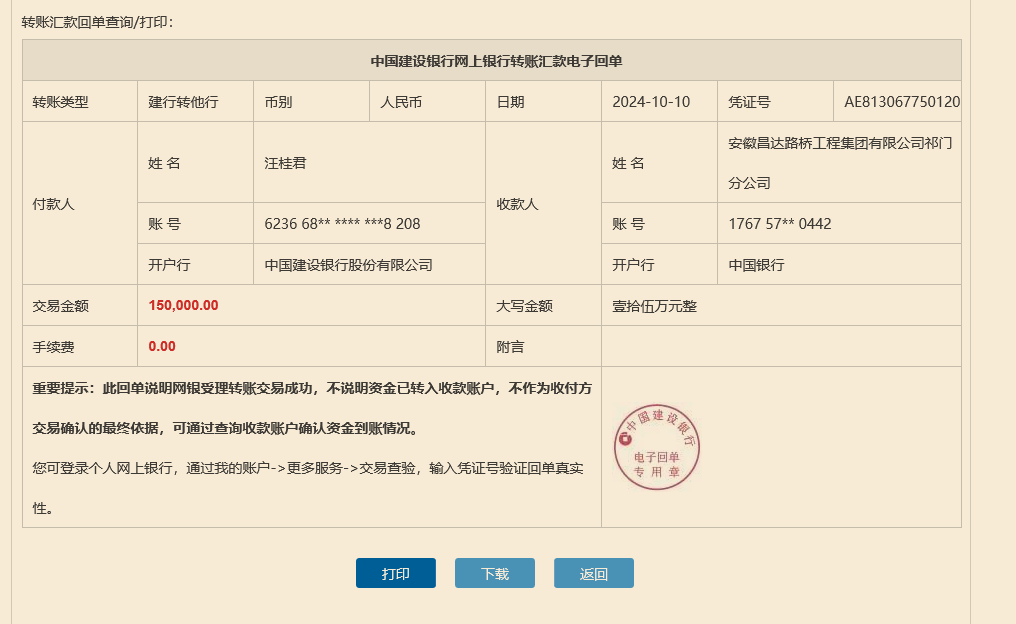Click the payer bank 中国建设银行股份有限公司

pyautogui.click(x=348, y=265)
